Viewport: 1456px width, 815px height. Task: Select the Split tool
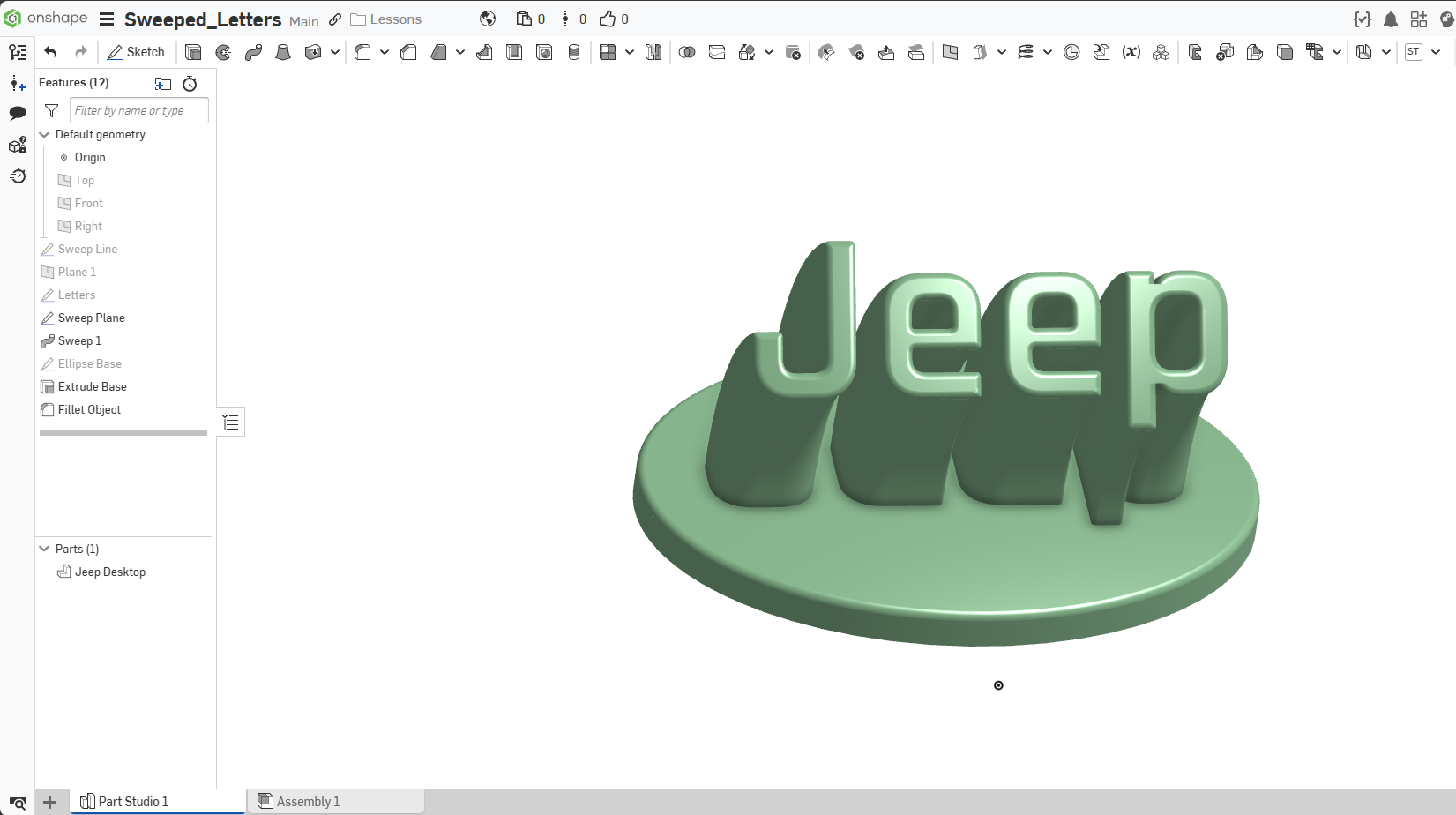[717, 52]
